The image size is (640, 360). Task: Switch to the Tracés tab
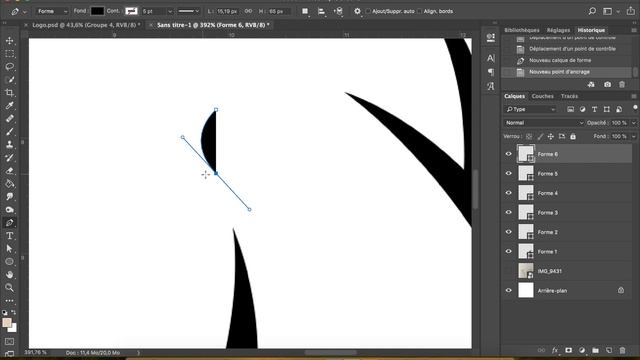[569, 96]
